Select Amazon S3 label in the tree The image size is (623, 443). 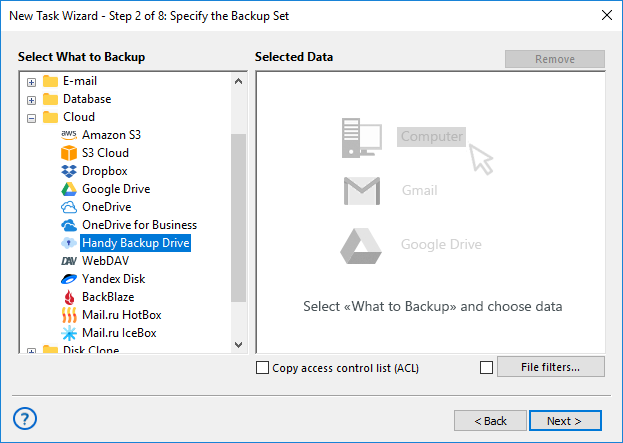(111, 135)
